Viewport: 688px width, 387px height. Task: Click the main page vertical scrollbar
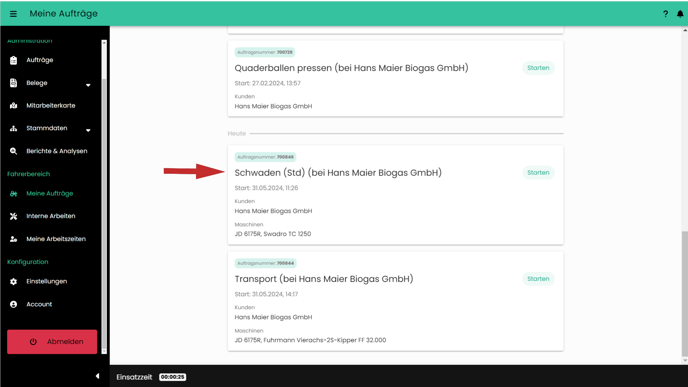[x=684, y=294]
